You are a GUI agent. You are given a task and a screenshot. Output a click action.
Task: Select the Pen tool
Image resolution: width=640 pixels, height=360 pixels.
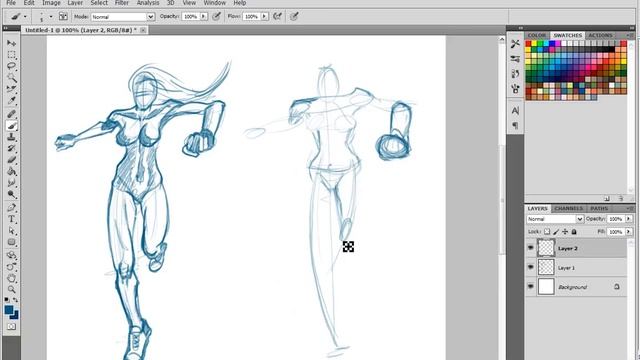point(11,208)
